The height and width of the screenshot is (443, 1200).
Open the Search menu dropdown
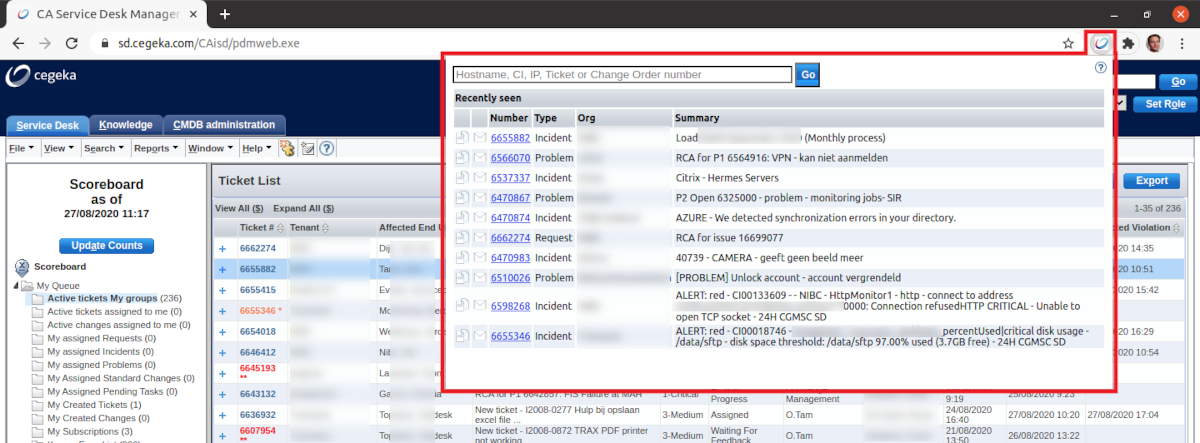[104, 148]
